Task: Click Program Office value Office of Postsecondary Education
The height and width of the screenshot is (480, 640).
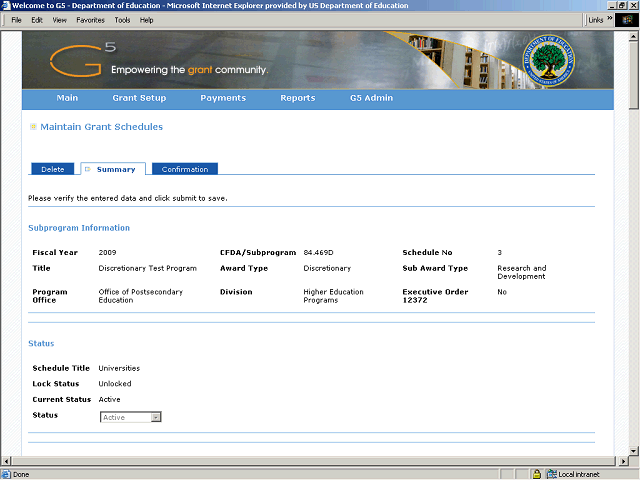Action: [140, 296]
